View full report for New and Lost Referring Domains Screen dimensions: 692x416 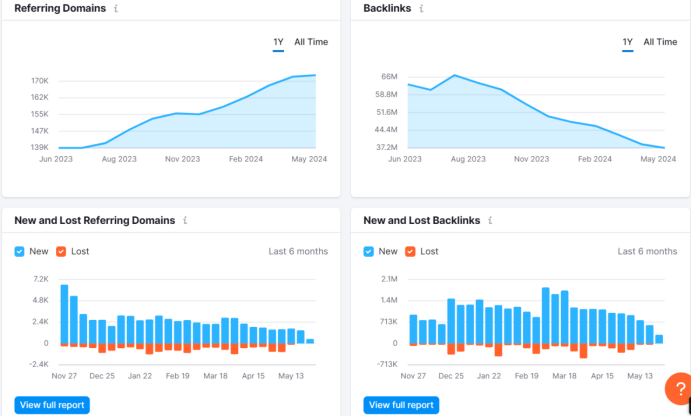[x=52, y=405]
